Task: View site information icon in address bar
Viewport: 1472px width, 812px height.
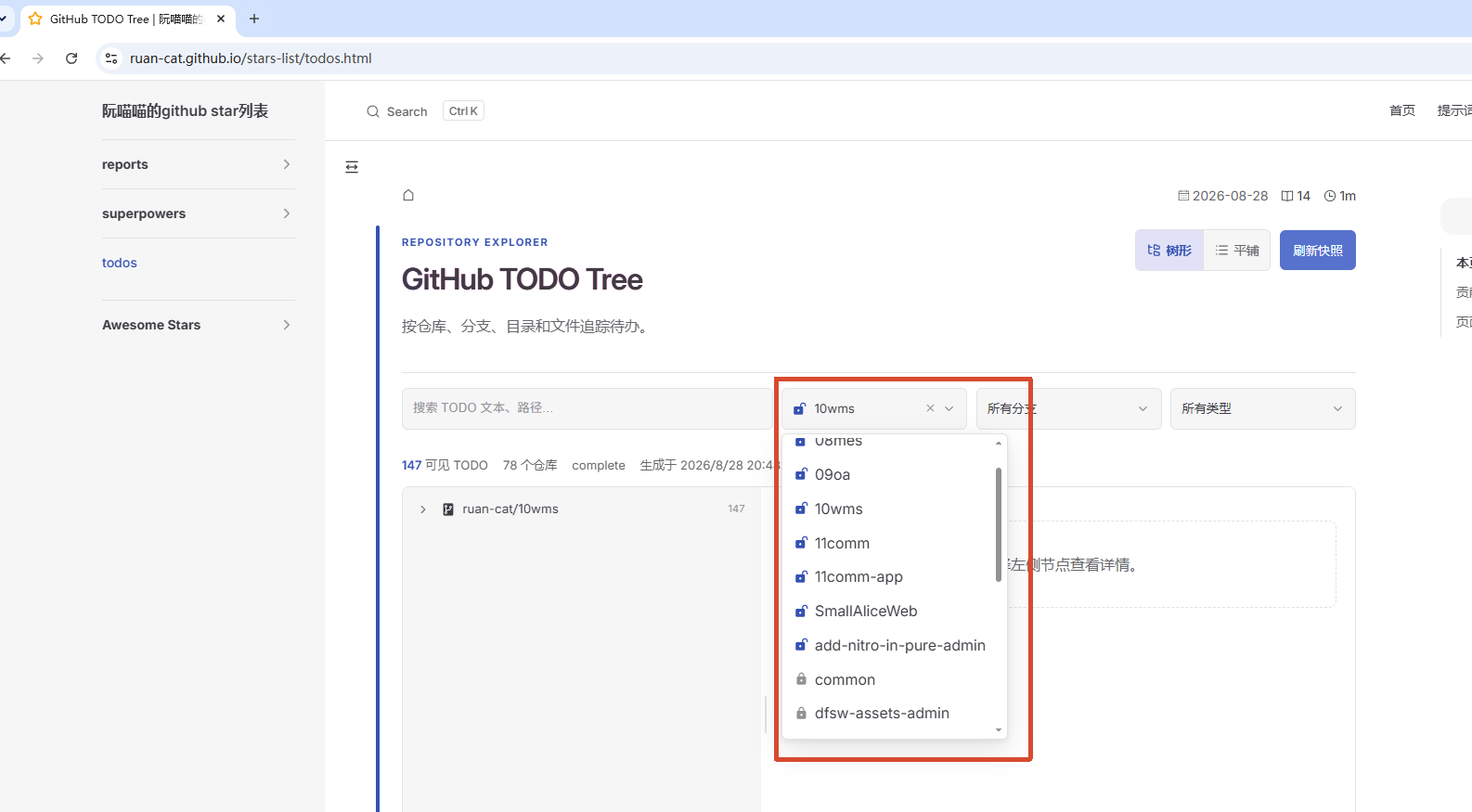Action: pyautogui.click(x=111, y=58)
